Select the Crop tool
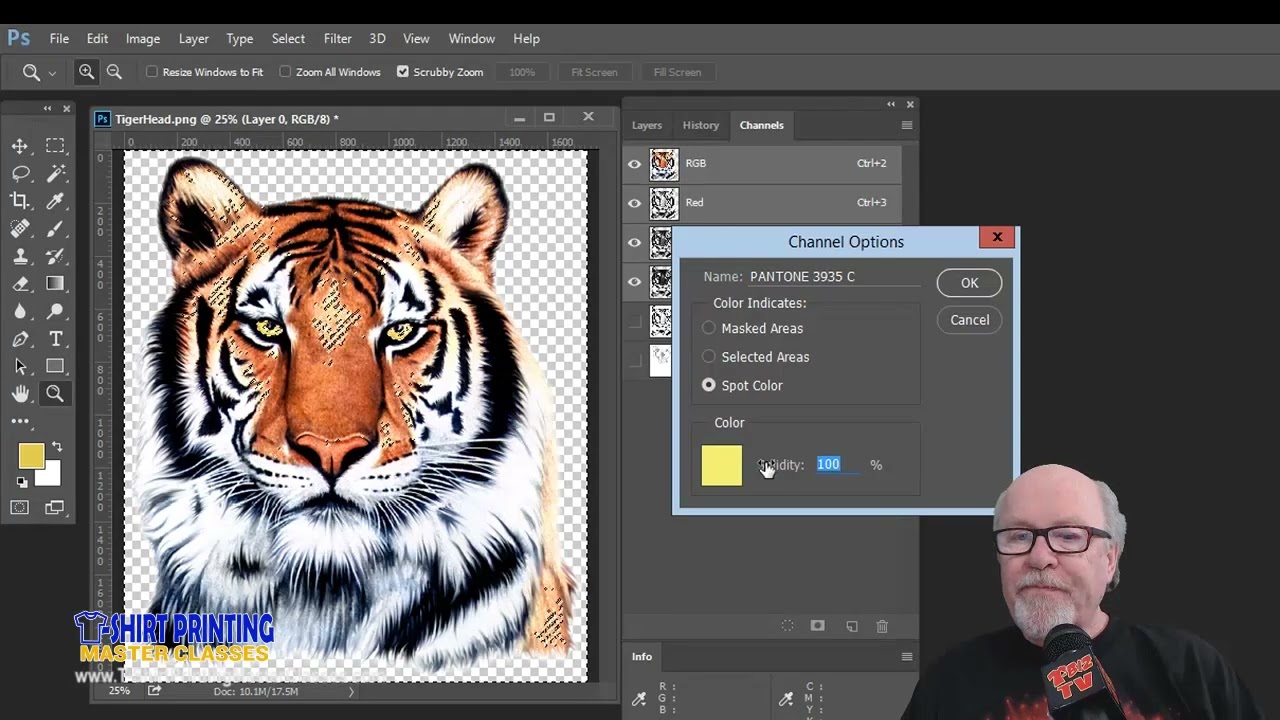This screenshot has width=1280, height=720. click(x=20, y=201)
